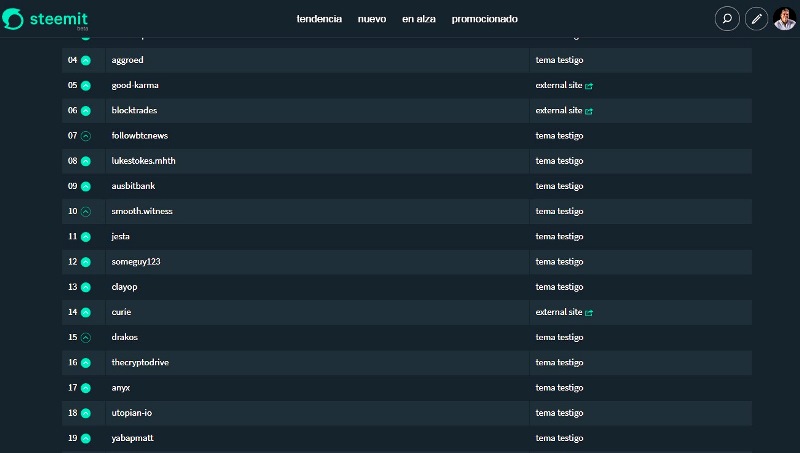
Task: Open the utopian-io witness profile
Action: (132, 413)
